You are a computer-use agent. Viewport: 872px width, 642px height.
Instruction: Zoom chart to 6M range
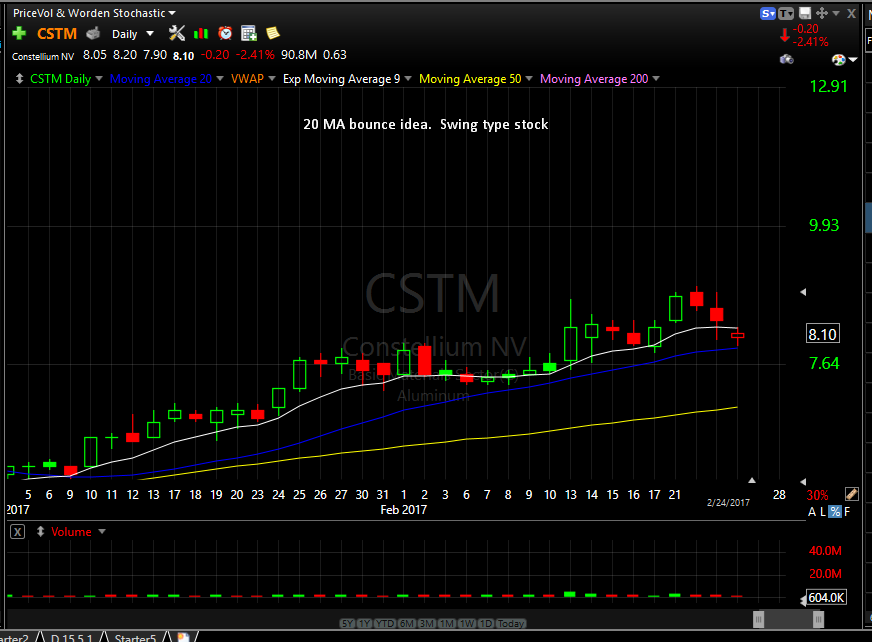tap(407, 624)
